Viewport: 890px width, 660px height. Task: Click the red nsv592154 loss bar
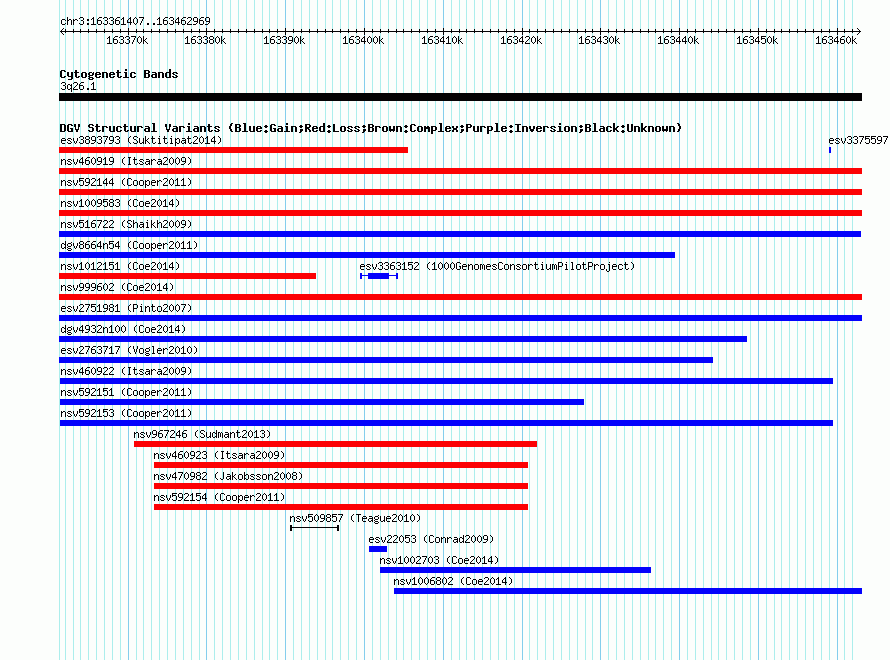(341, 507)
